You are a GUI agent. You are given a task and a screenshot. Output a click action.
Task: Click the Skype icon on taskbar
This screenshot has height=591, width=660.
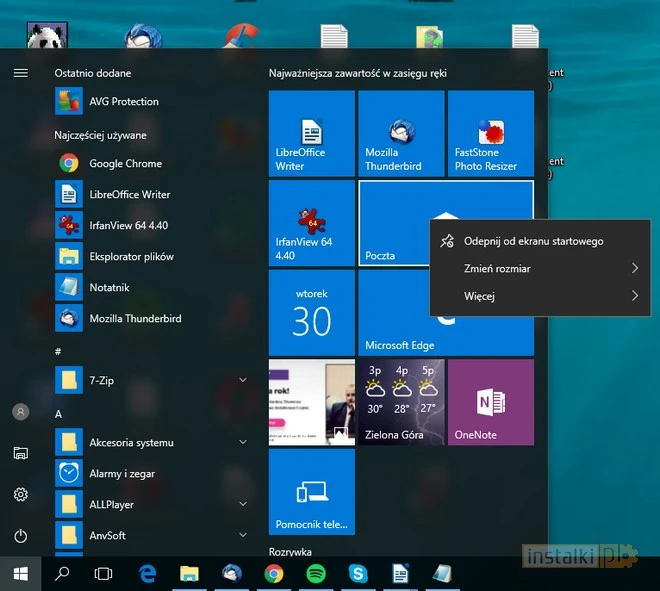(357, 573)
